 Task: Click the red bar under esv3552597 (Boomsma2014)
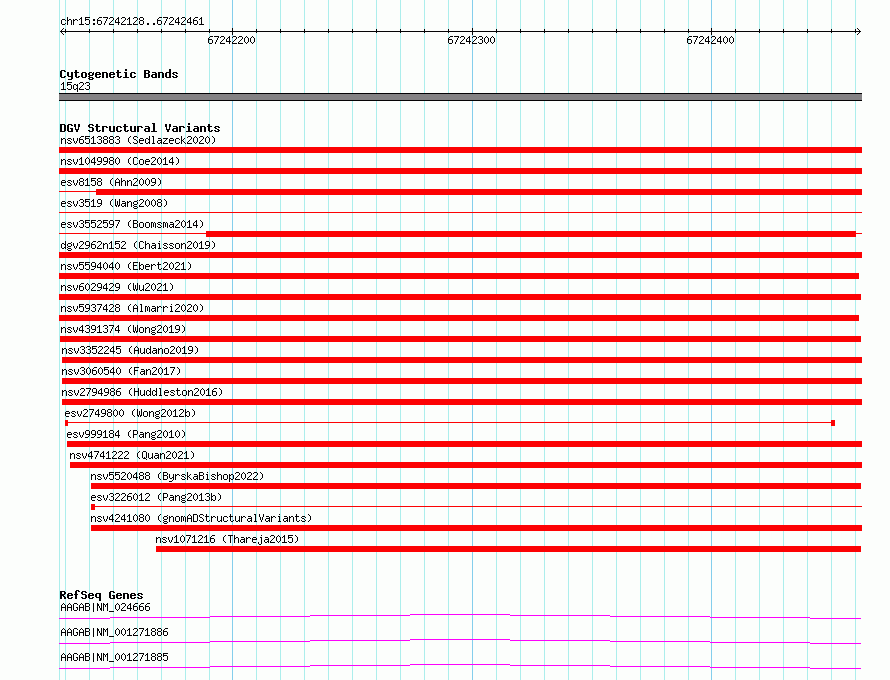coord(531,234)
